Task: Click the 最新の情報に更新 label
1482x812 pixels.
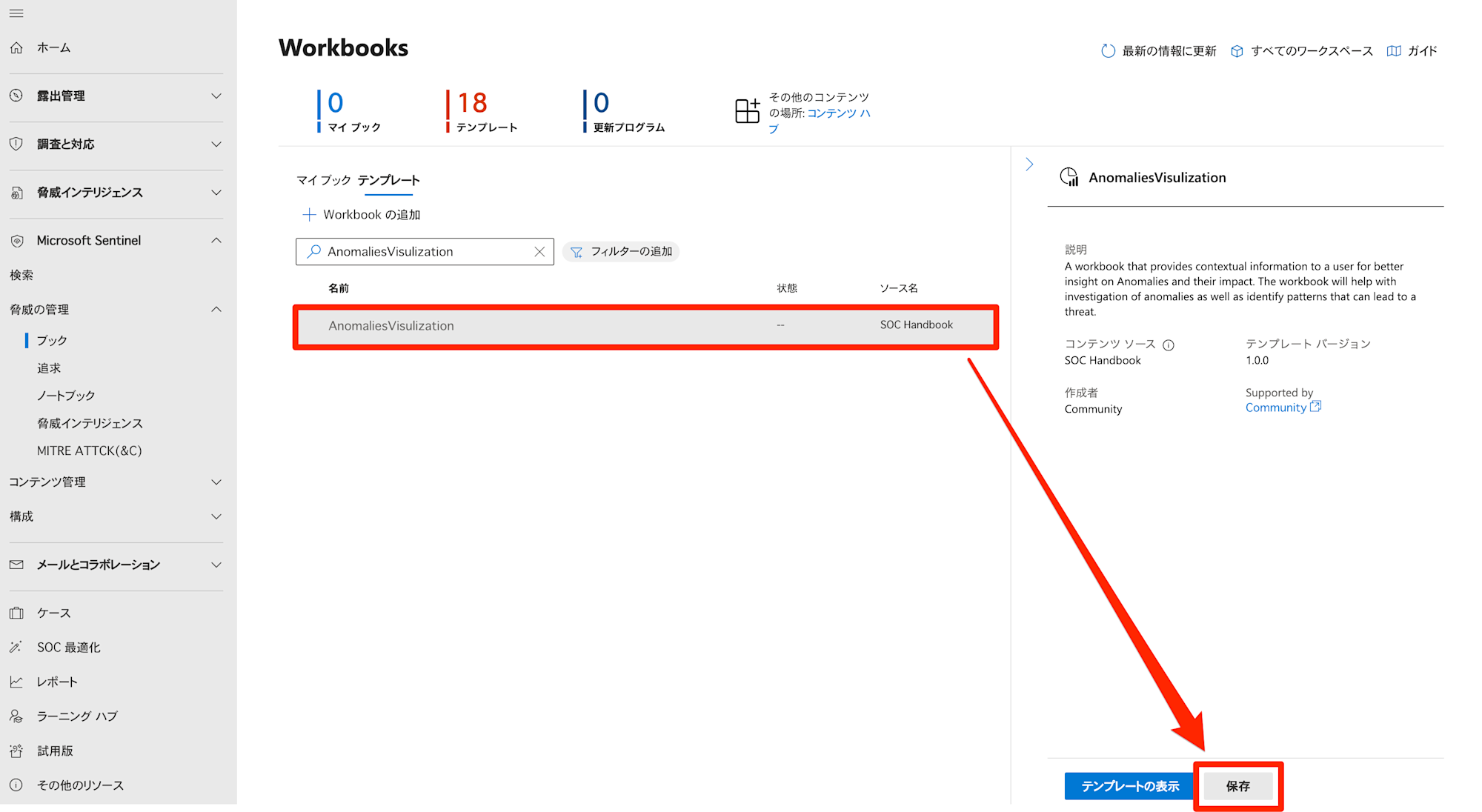Action: click(1169, 51)
